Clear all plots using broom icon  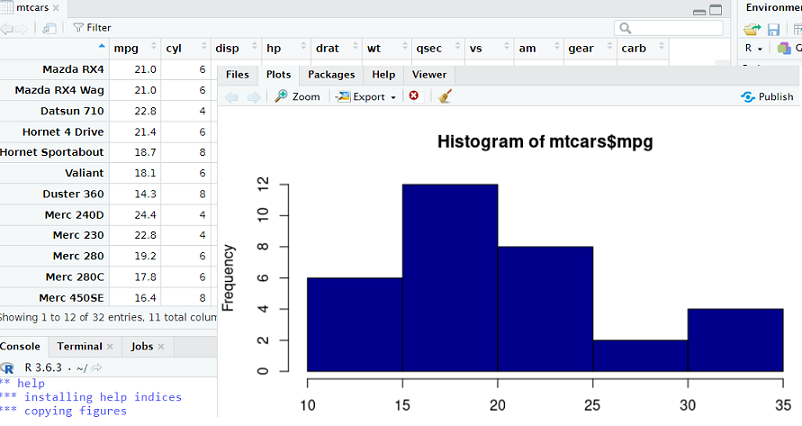pos(445,96)
